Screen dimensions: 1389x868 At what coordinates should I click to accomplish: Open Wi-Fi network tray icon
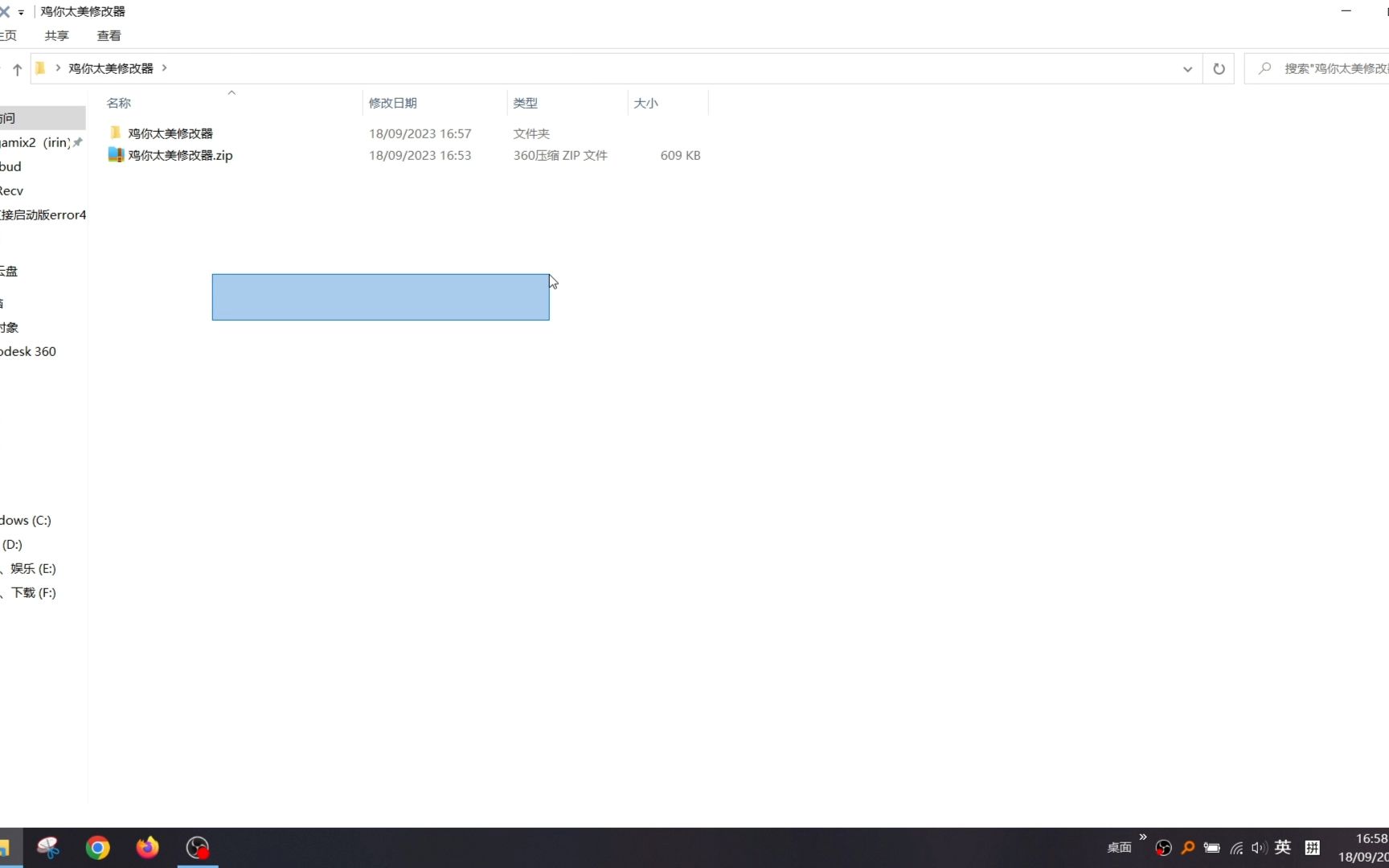[x=1236, y=848]
